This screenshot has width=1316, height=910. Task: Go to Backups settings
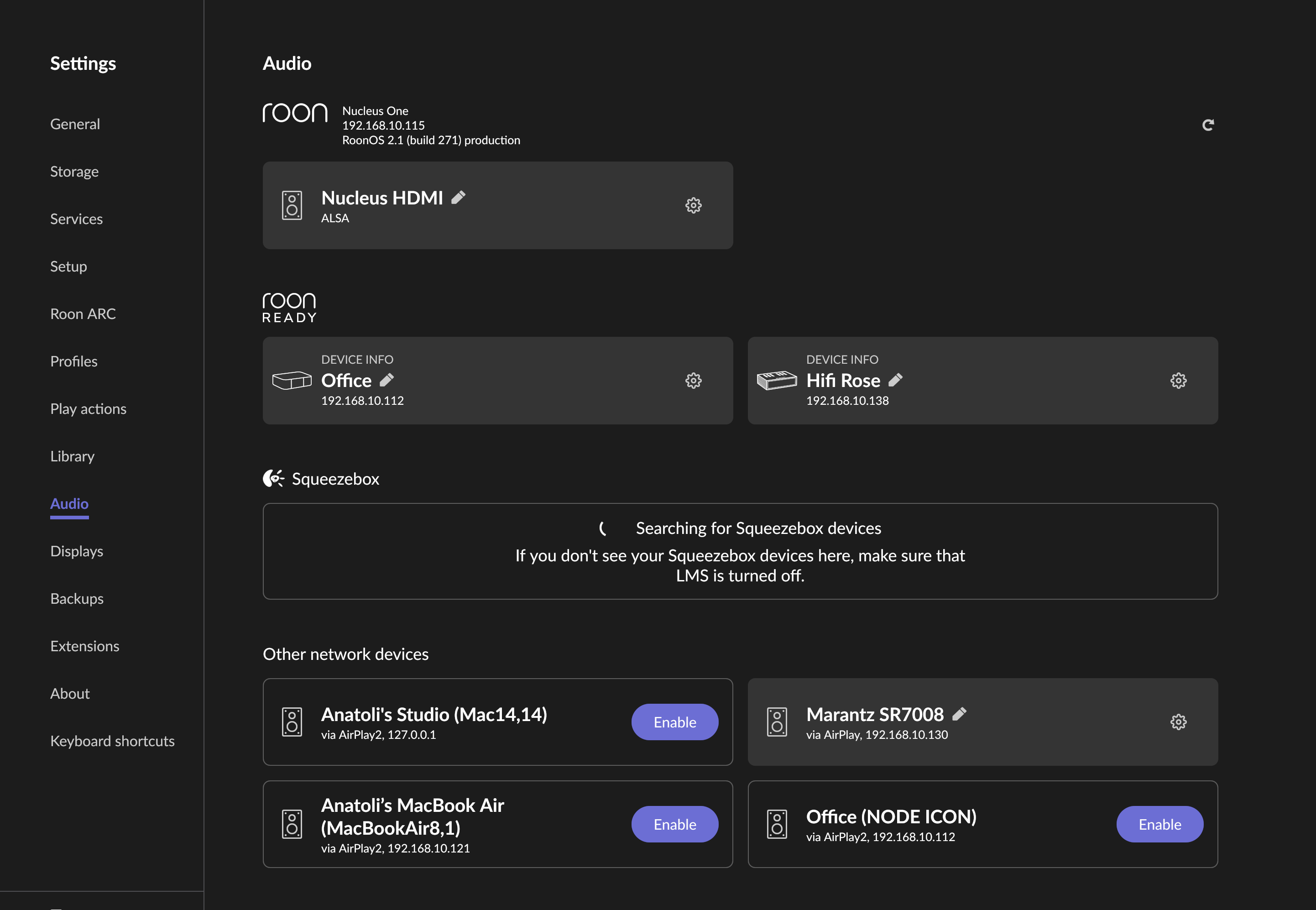coord(77,598)
